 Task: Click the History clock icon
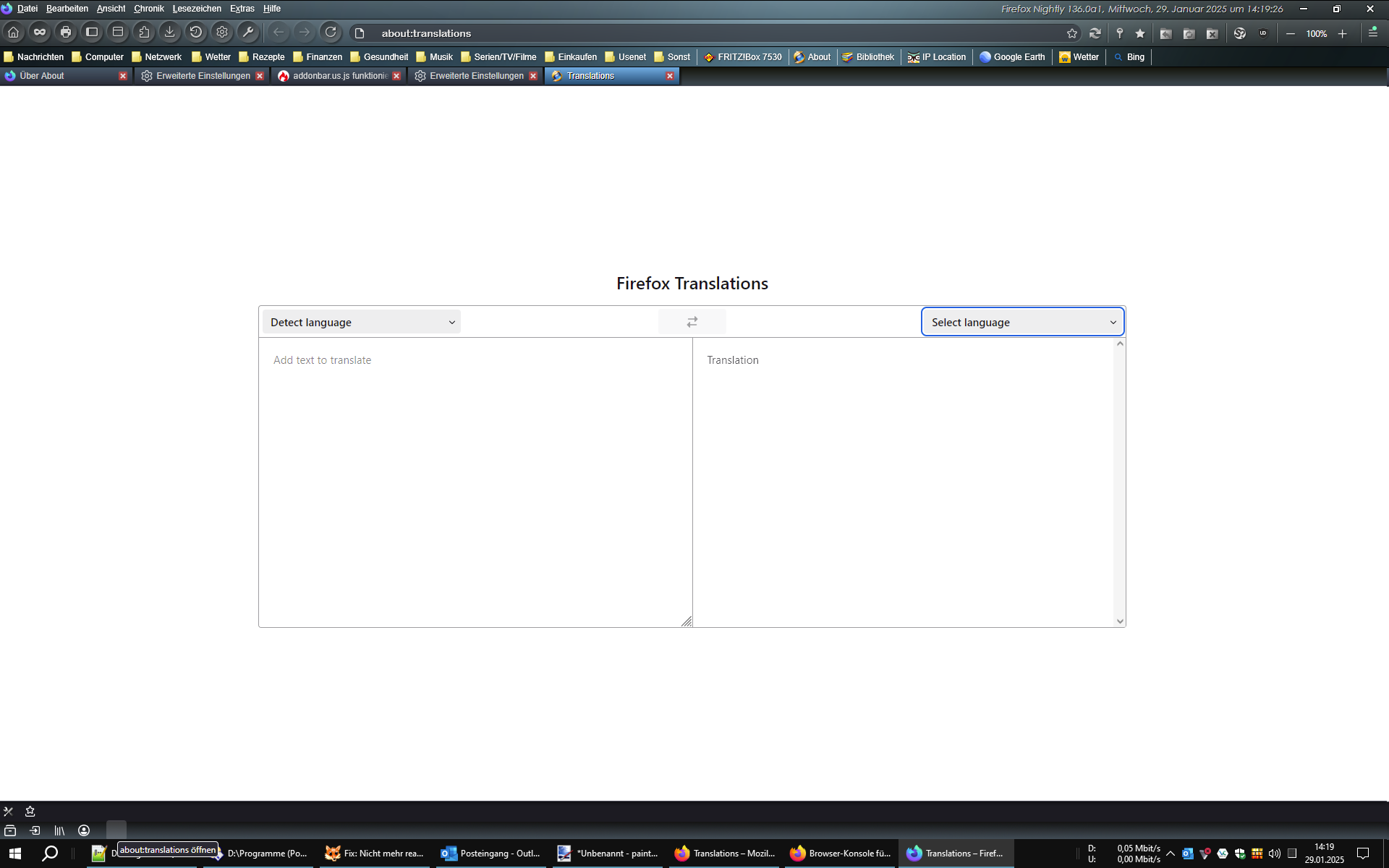click(195, 33)
